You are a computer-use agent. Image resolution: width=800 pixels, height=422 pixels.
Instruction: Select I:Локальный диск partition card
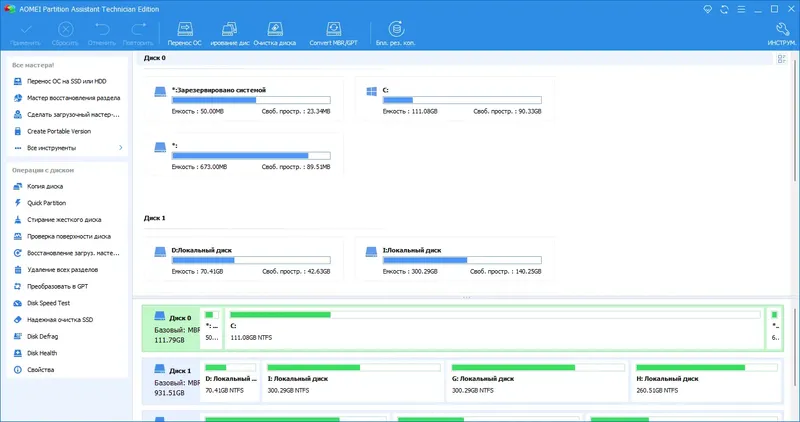click(x=455, y=260)
